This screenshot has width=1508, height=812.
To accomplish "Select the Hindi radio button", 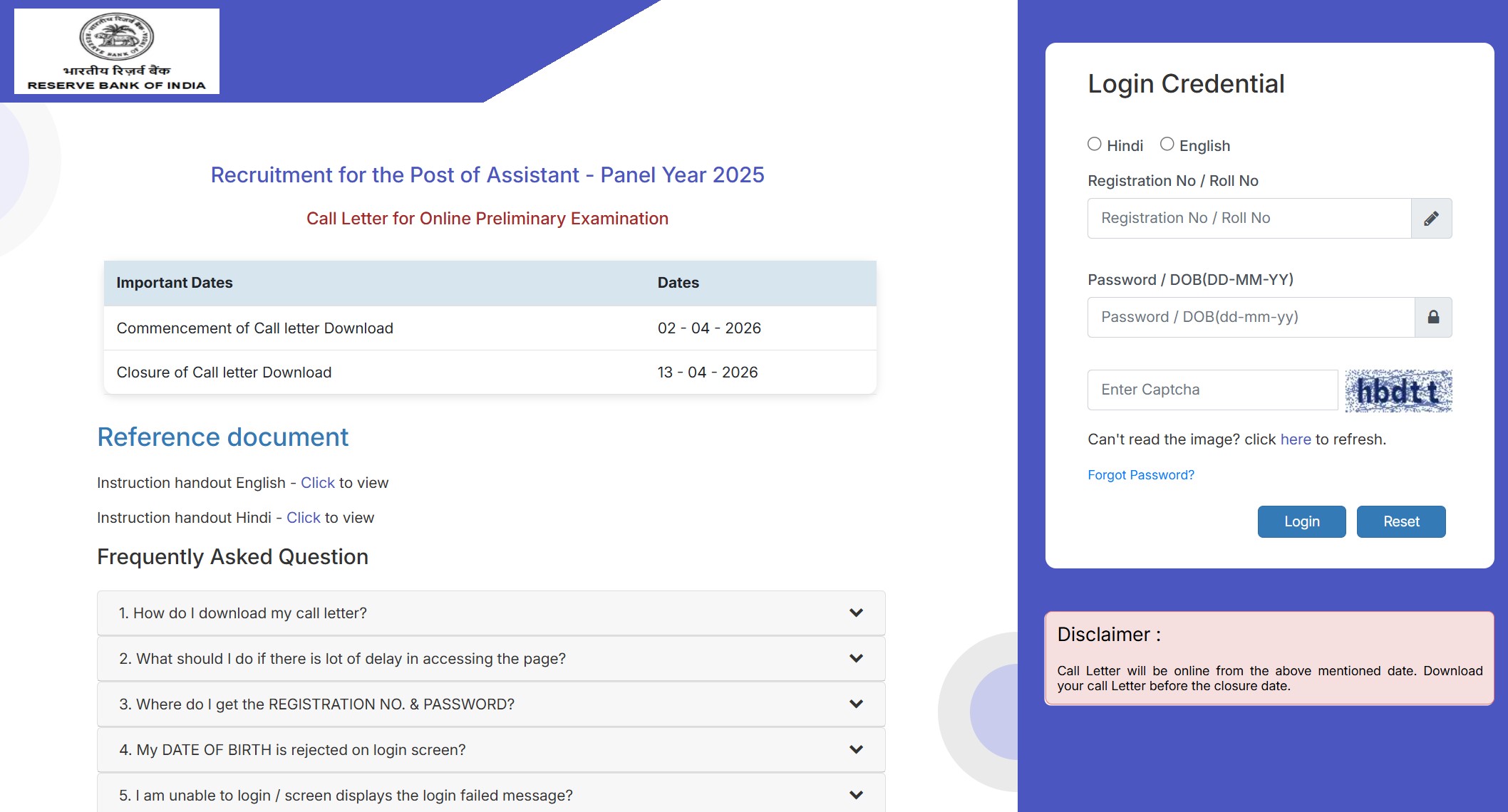I will pos(1095,143).
